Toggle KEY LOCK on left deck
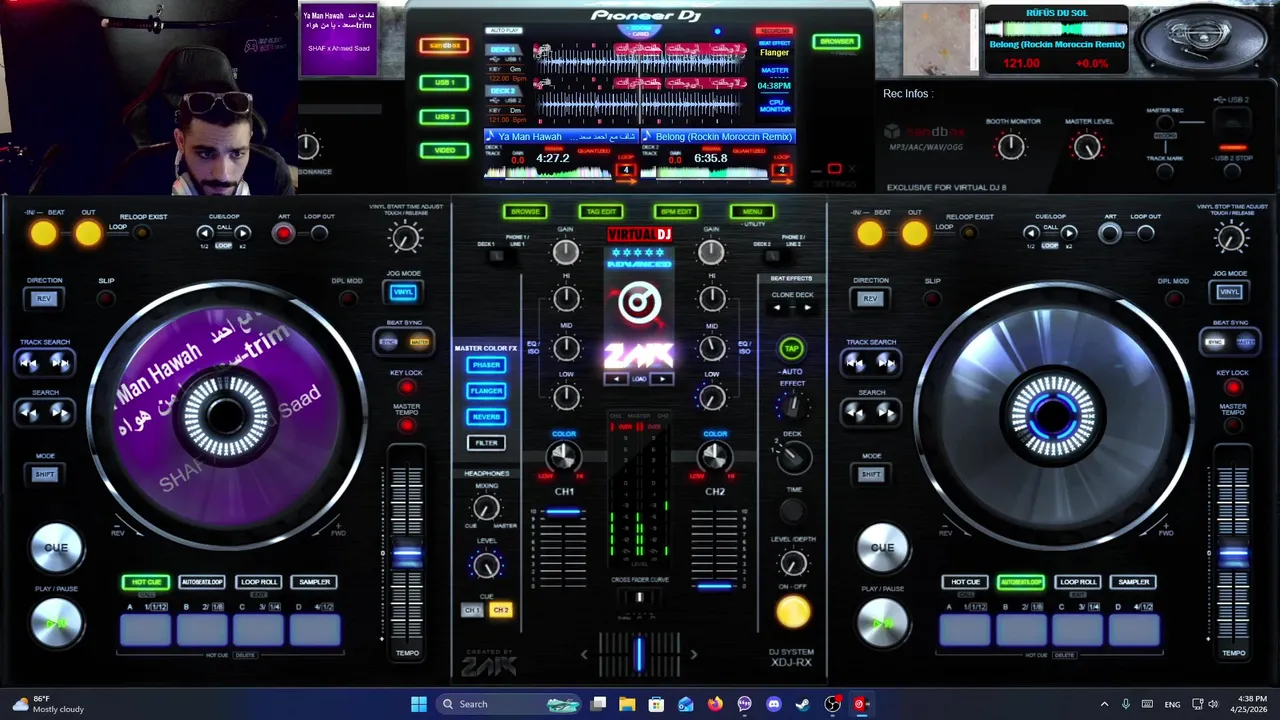1280x720 pixels. [x=406, y=387]
